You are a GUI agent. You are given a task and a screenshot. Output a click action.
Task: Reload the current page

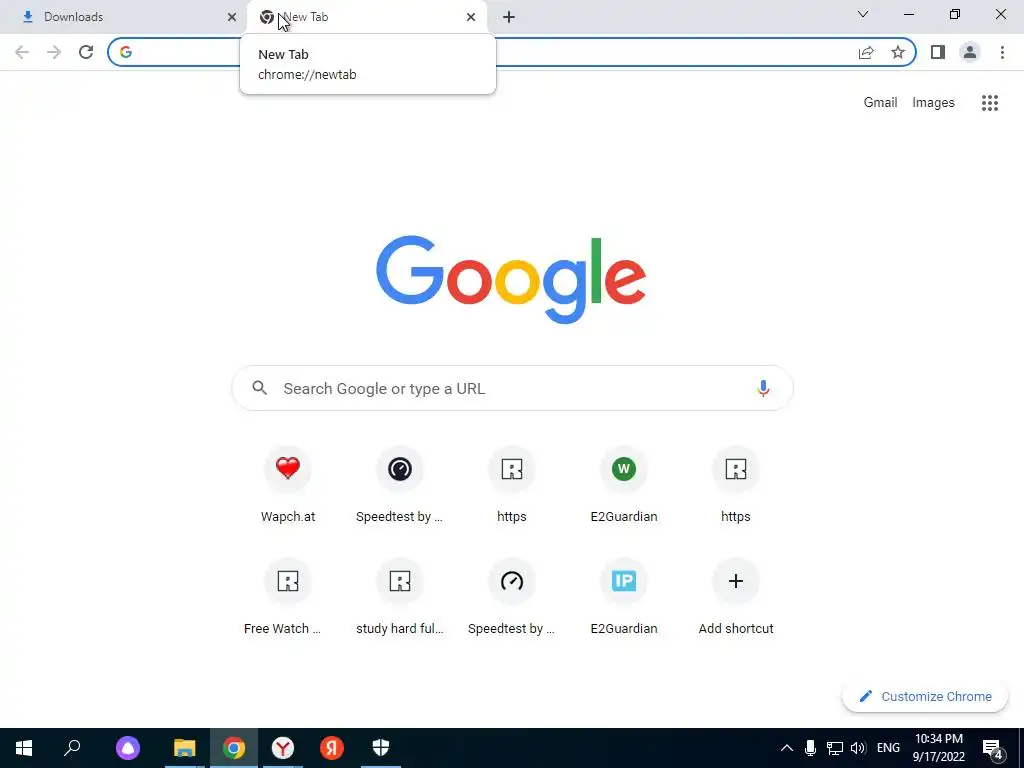pyautogui.click(x=86, y=52)
